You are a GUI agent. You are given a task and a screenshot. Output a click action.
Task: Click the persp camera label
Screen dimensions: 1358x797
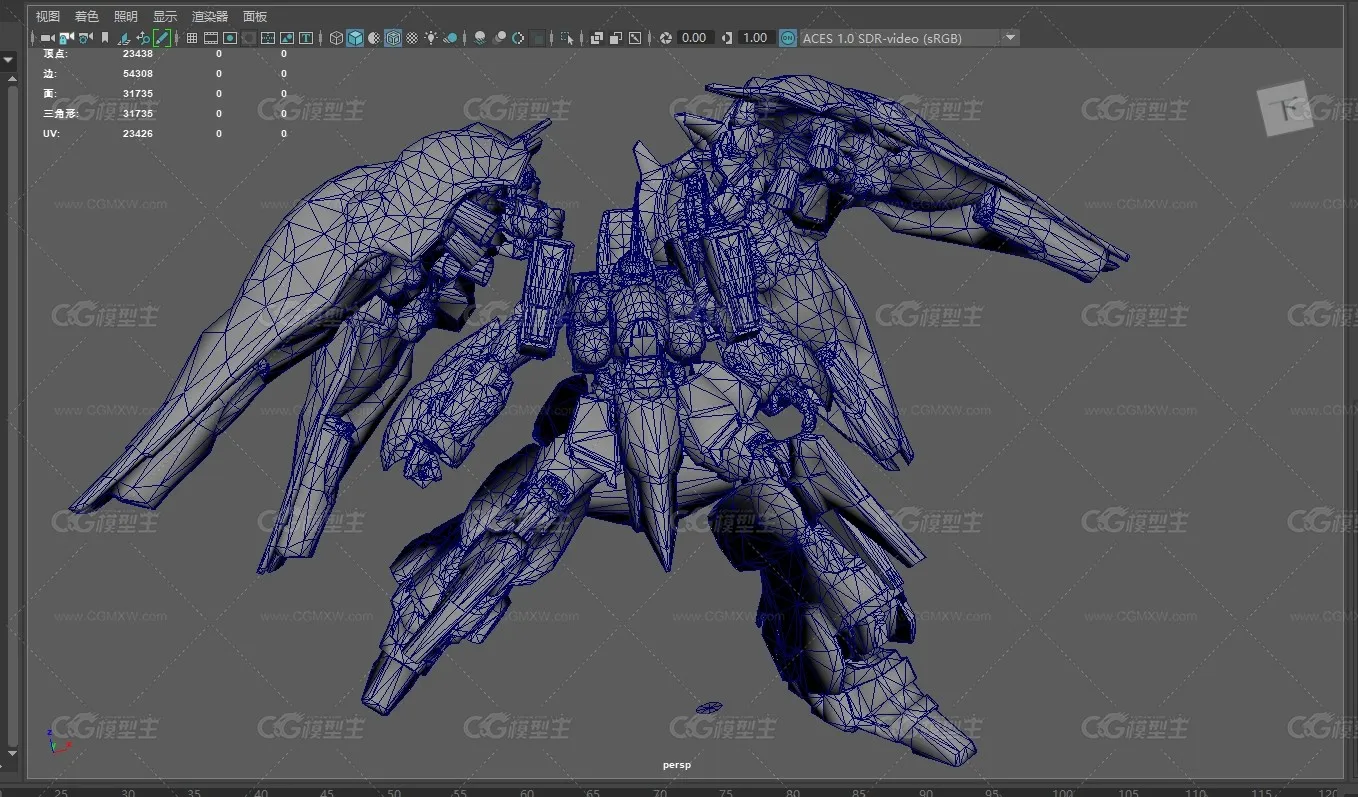677,765
